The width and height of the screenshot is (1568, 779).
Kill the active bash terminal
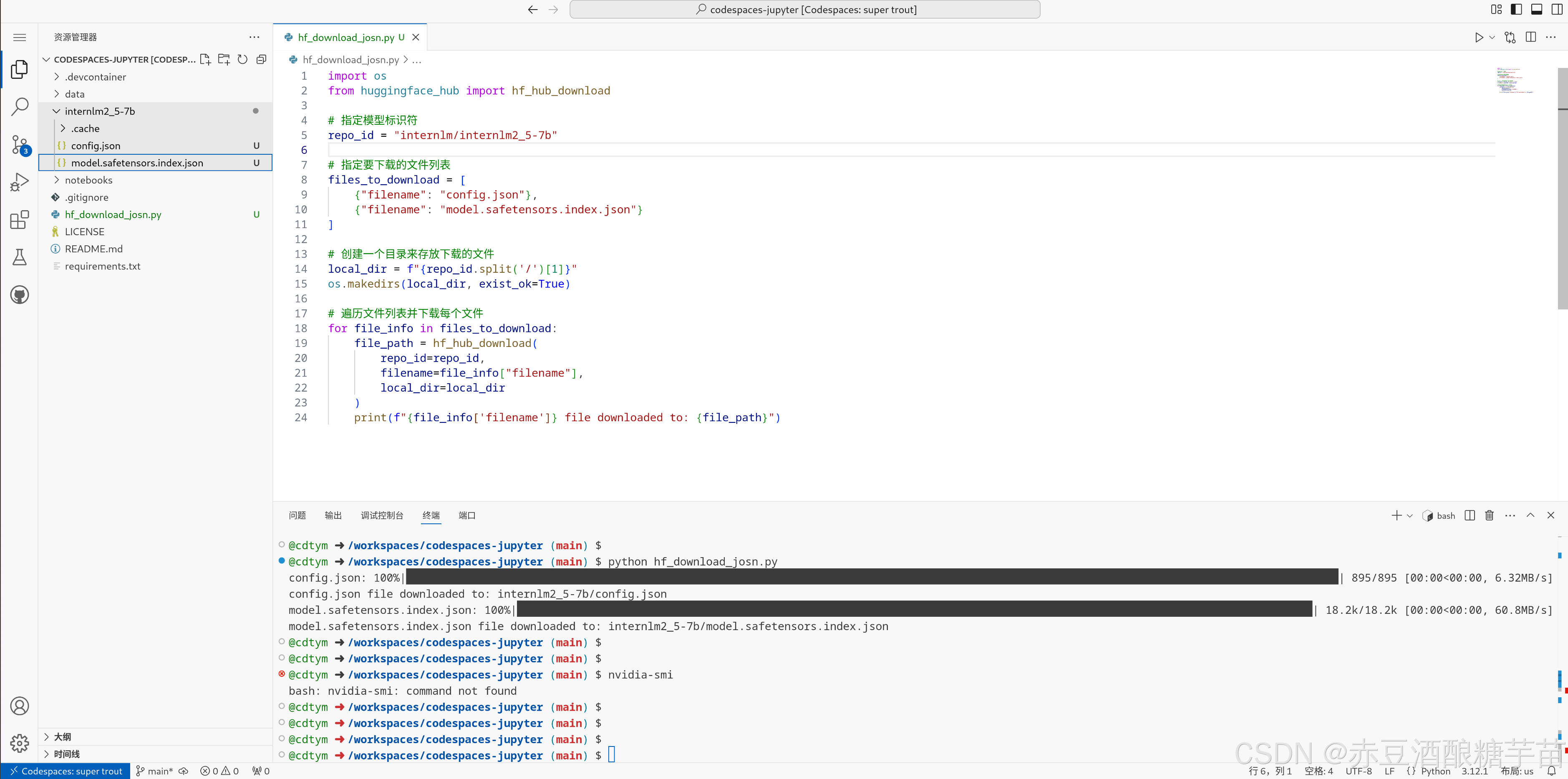(x=1490, y=515)
